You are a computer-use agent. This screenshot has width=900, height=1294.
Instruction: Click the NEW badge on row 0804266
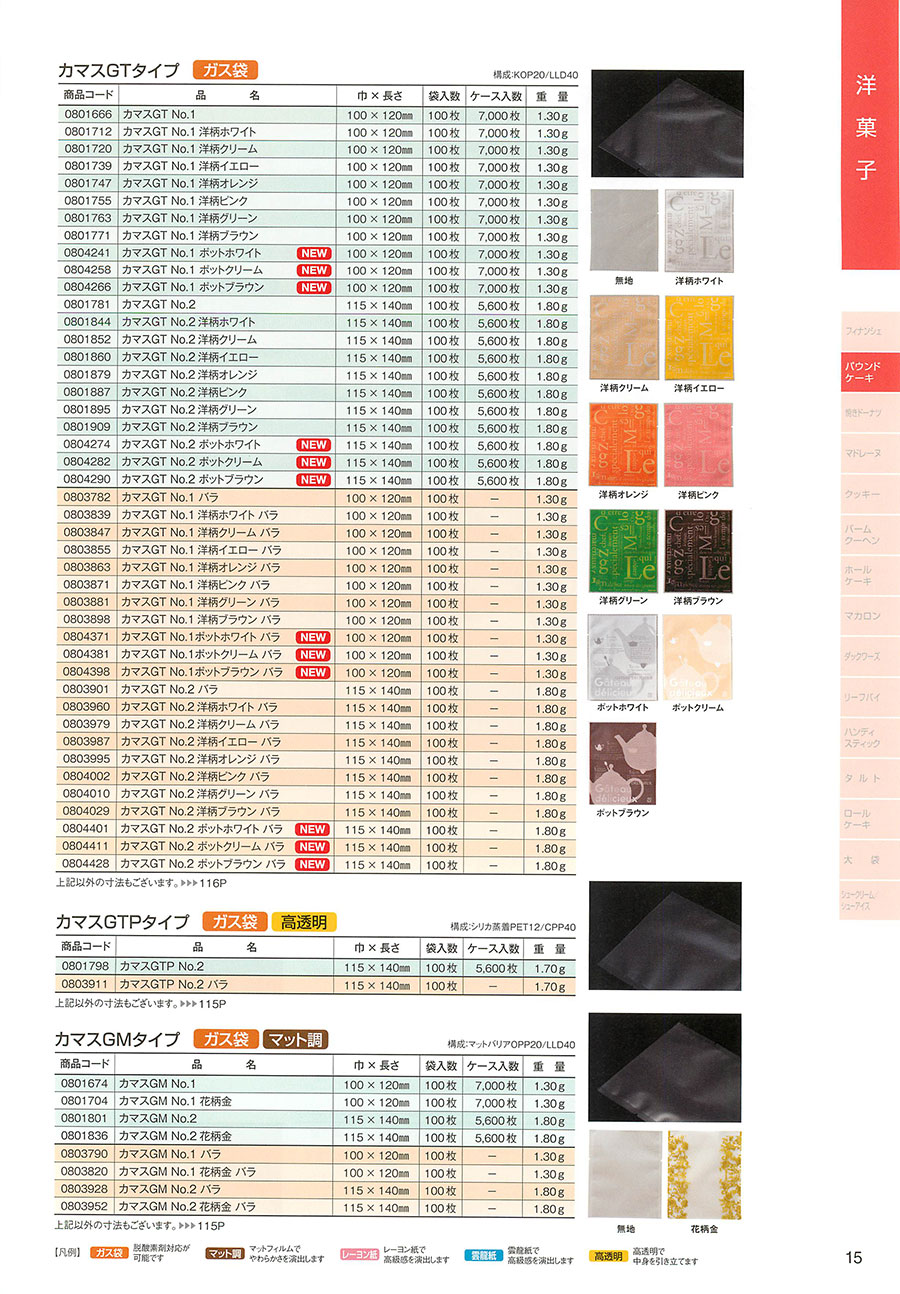(x=314, y=288)
